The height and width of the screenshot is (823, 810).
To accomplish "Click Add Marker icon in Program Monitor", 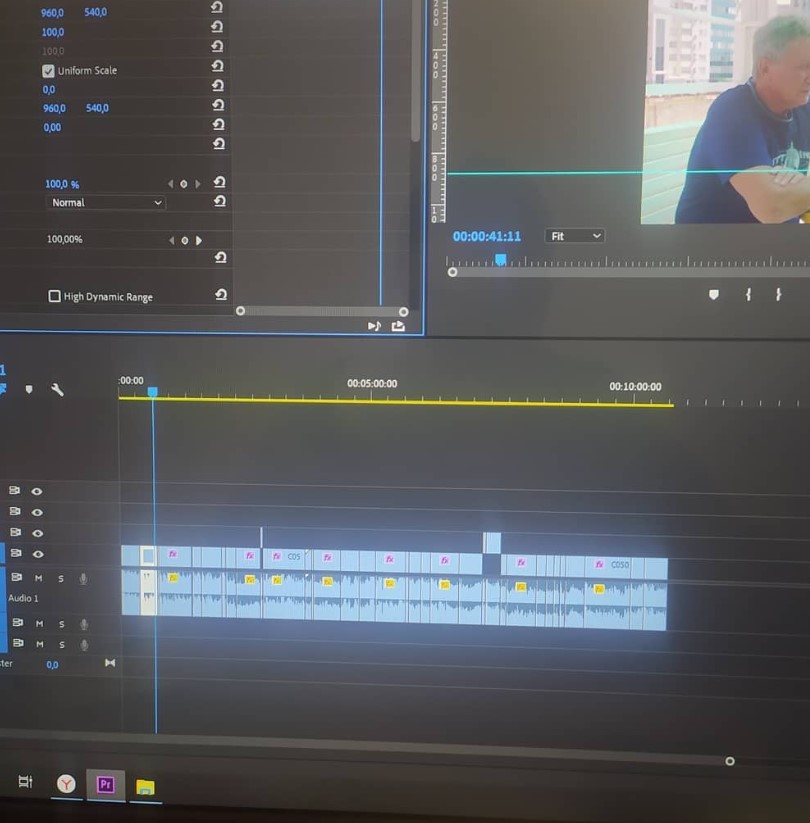I will coord(713,294).
